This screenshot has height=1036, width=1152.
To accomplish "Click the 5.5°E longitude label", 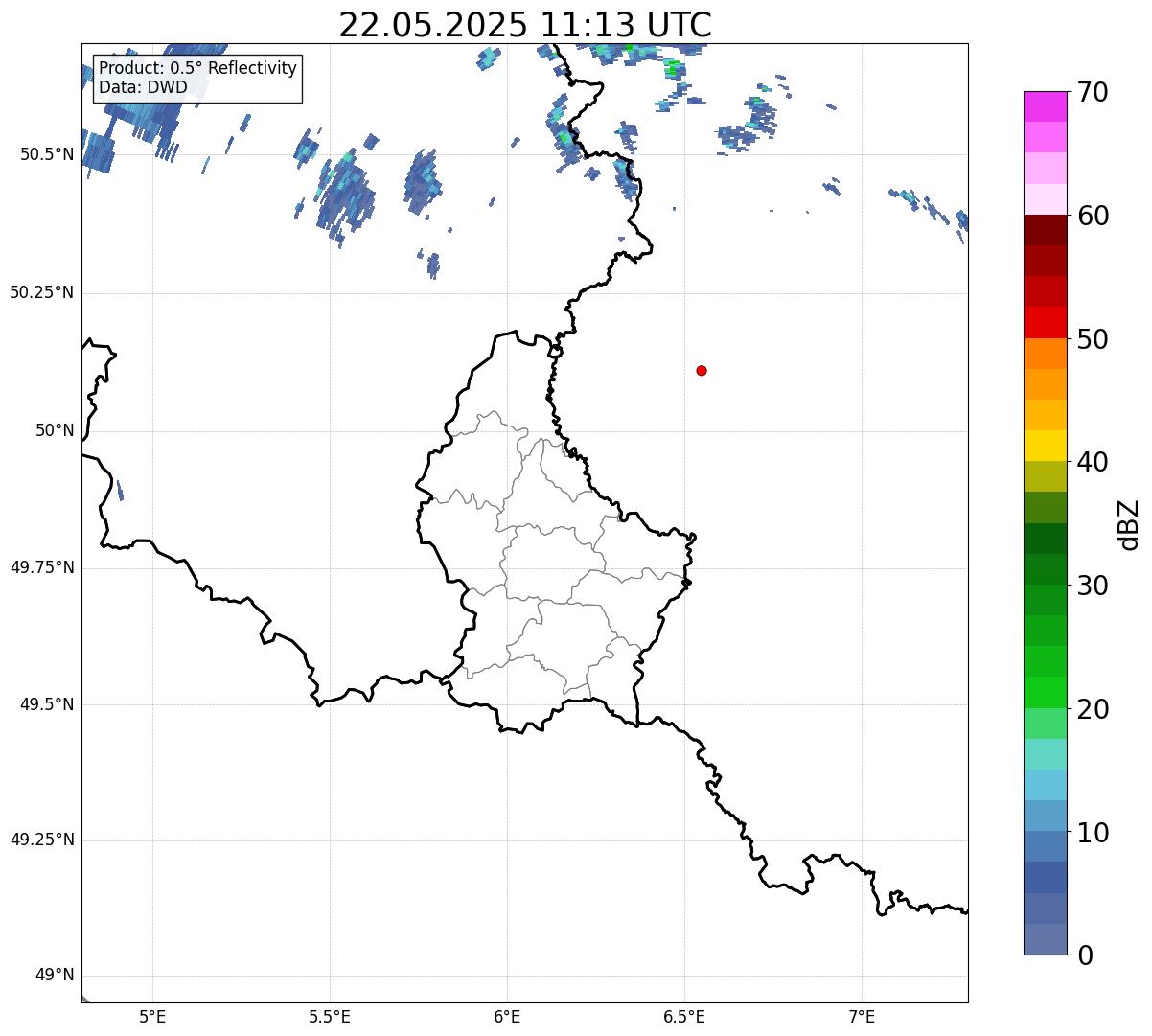I will [330, 1017].
